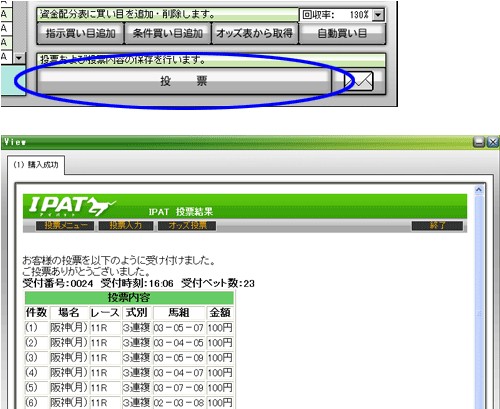The height and width of the screenshot is (409, 500).
Task: Open the 回収率 130% dropdown
Action: click(378, 15)
